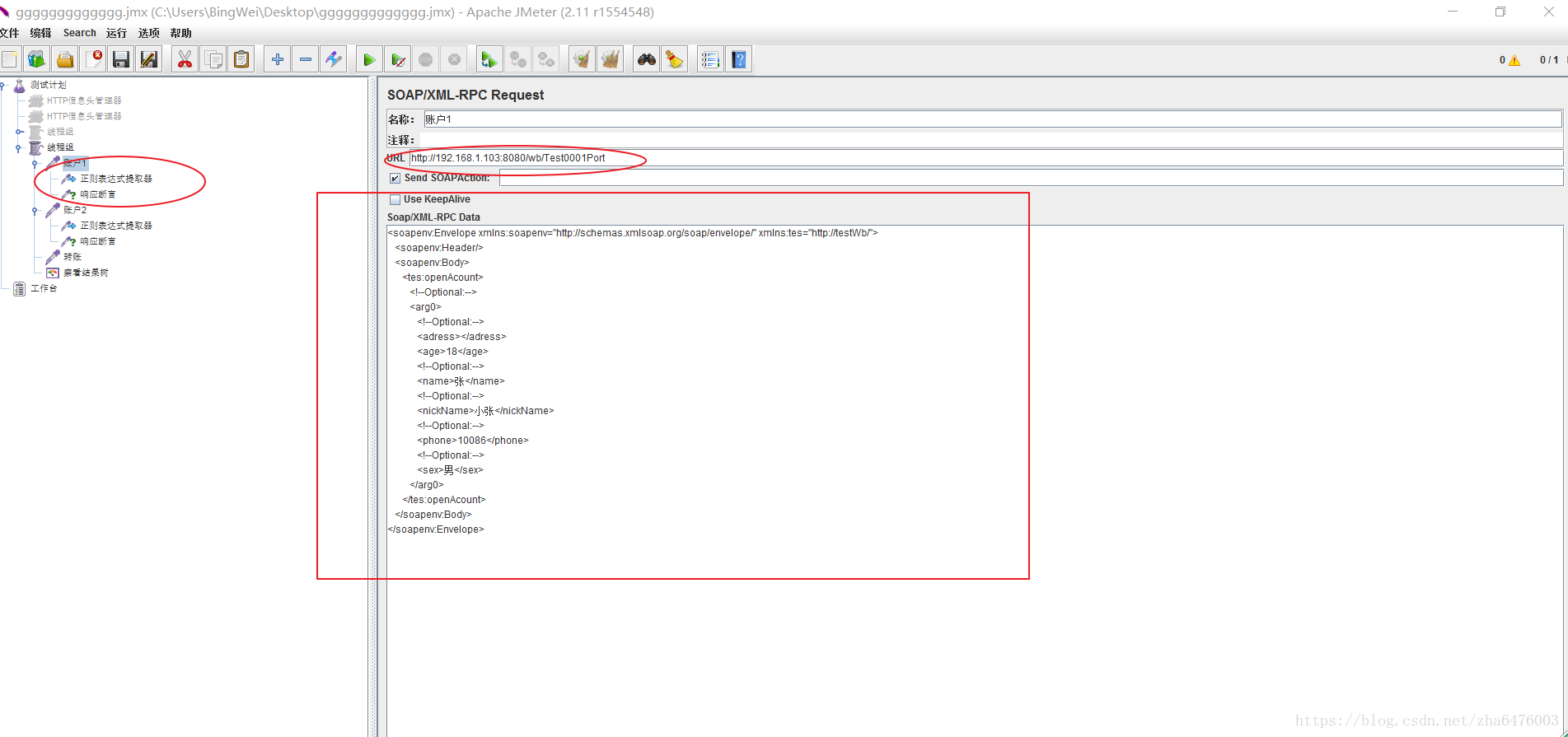The width and height of the screenshot is (1568, 737).
Task: Collapse the 测试计划 root node handle
Action: 3,85
